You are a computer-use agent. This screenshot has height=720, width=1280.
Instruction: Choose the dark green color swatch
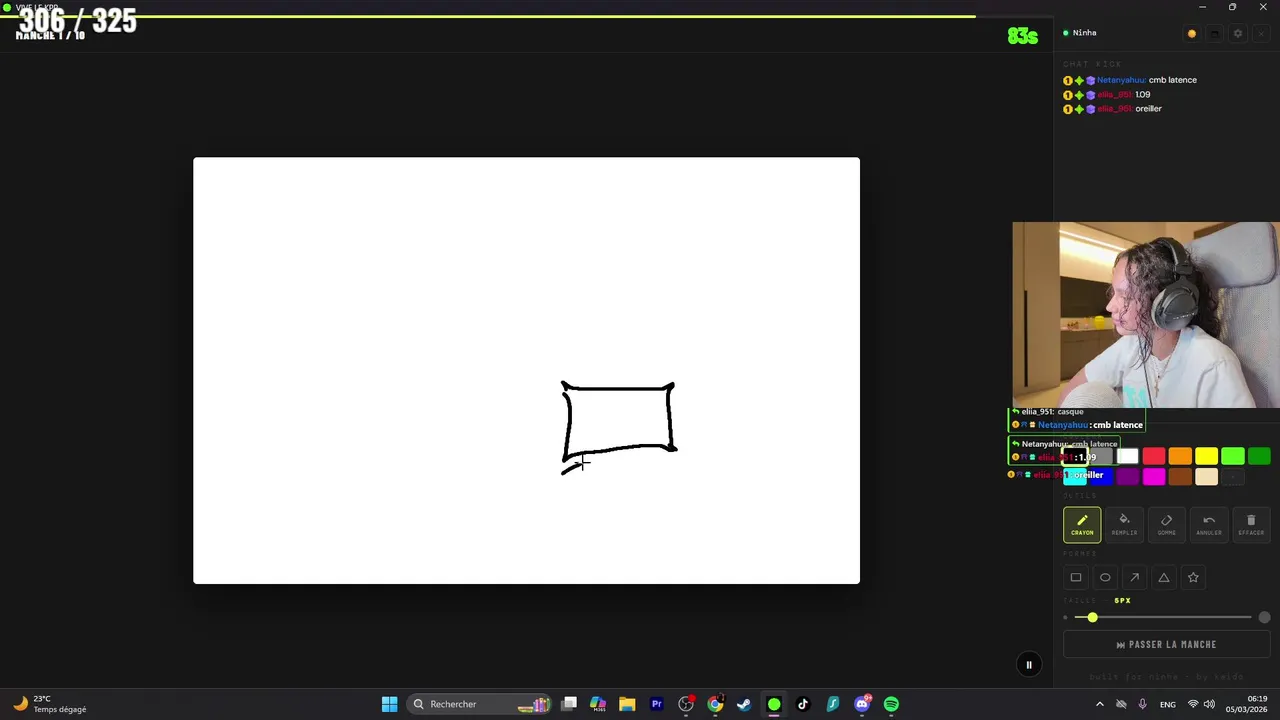click(1259, 457)
